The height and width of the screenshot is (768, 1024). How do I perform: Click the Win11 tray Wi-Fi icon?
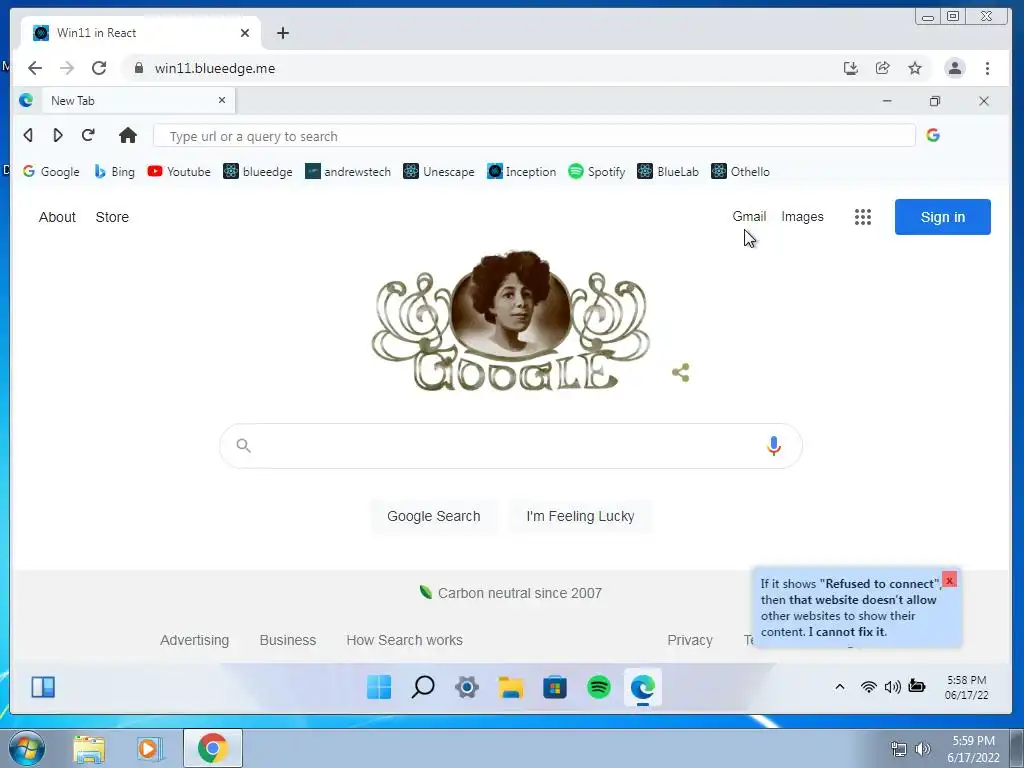tap(869, 686)
